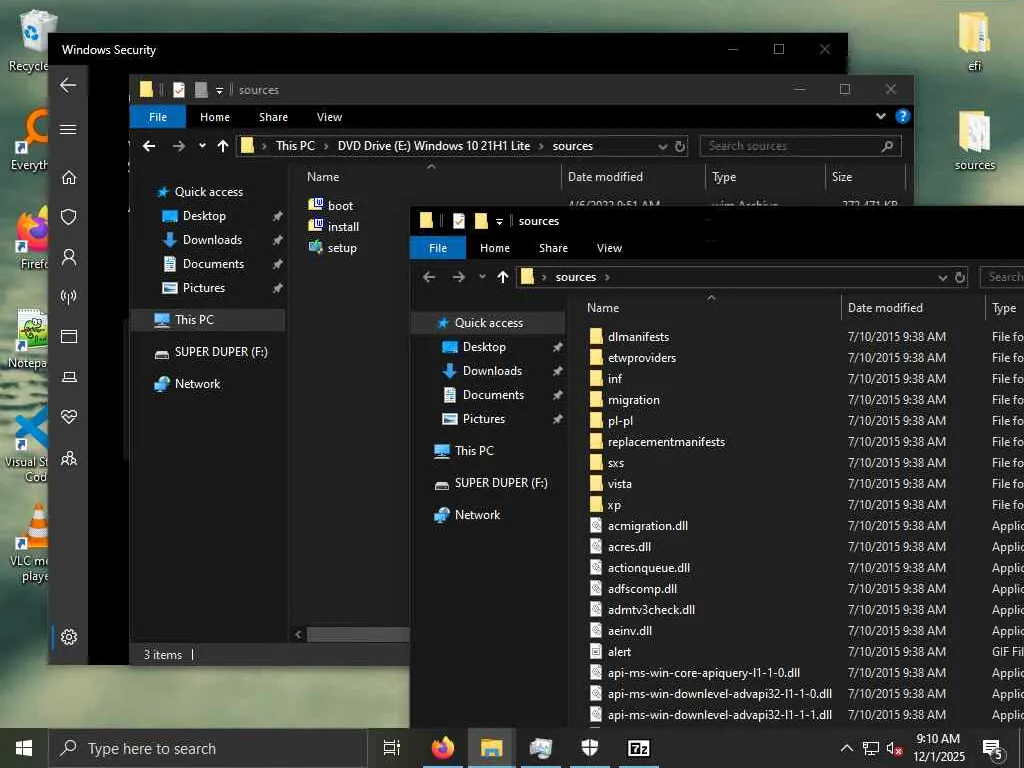Click Help icon in DVD Drive Explorer window
Viewport: 1024px width, 768px height.
pos(903,116)
